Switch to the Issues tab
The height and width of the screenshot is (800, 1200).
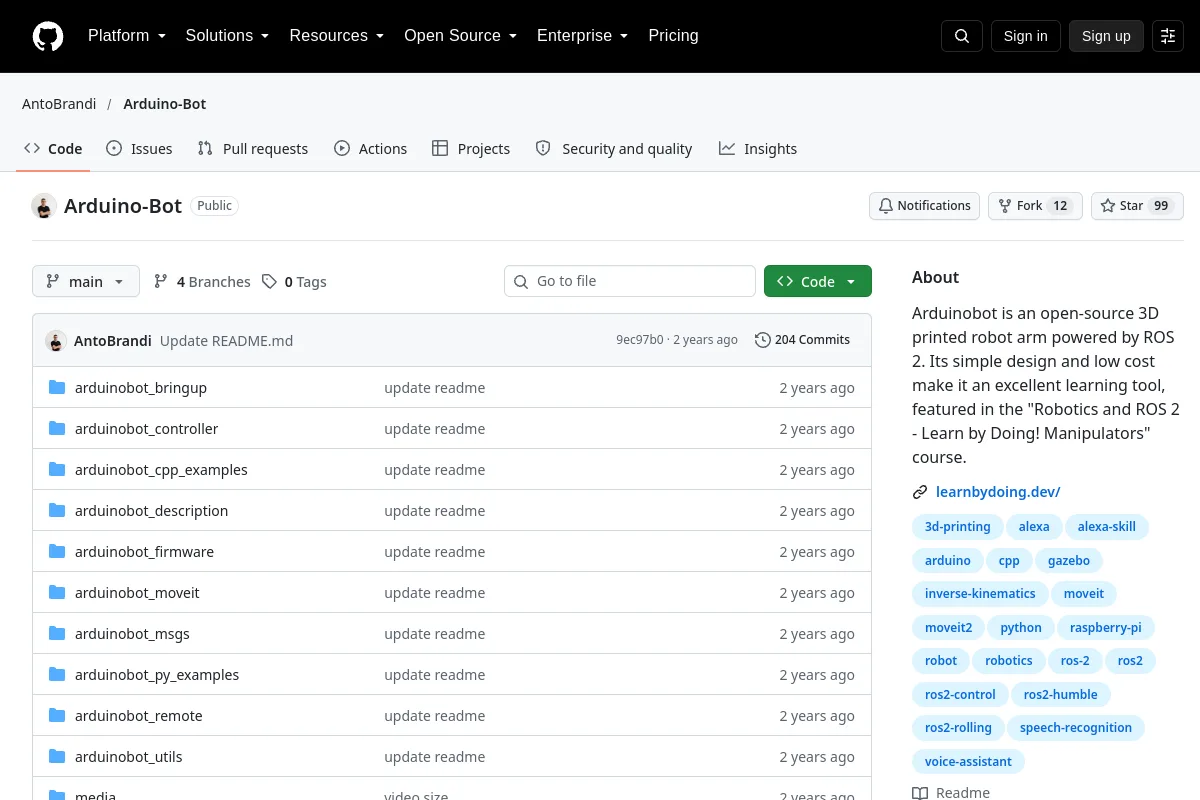tap(139, 149)
